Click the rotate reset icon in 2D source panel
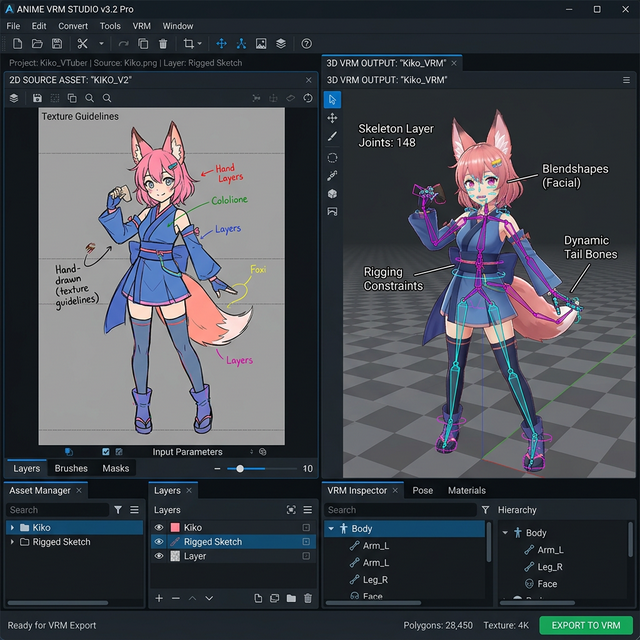This screenshot has width=640, height=640. pos(308,98)
